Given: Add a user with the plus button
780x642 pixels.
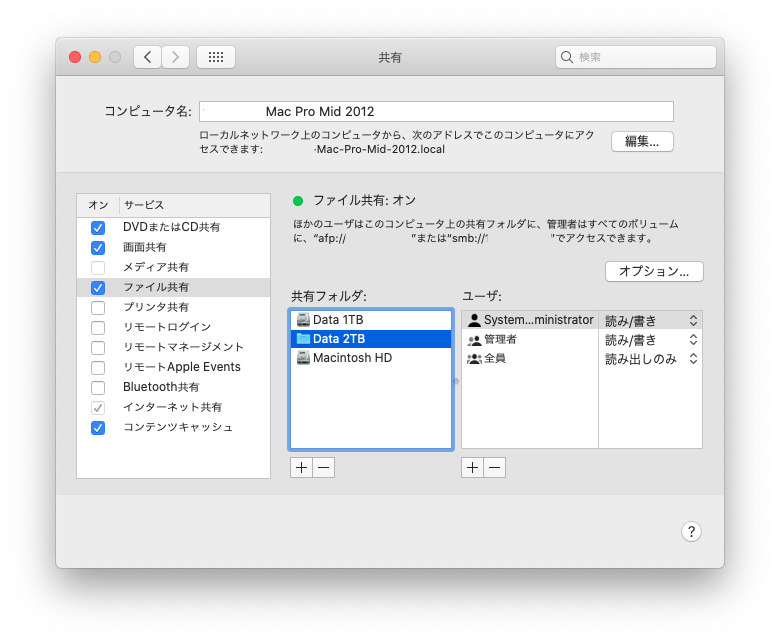Looking at the screenshot, I should point(473,467).
